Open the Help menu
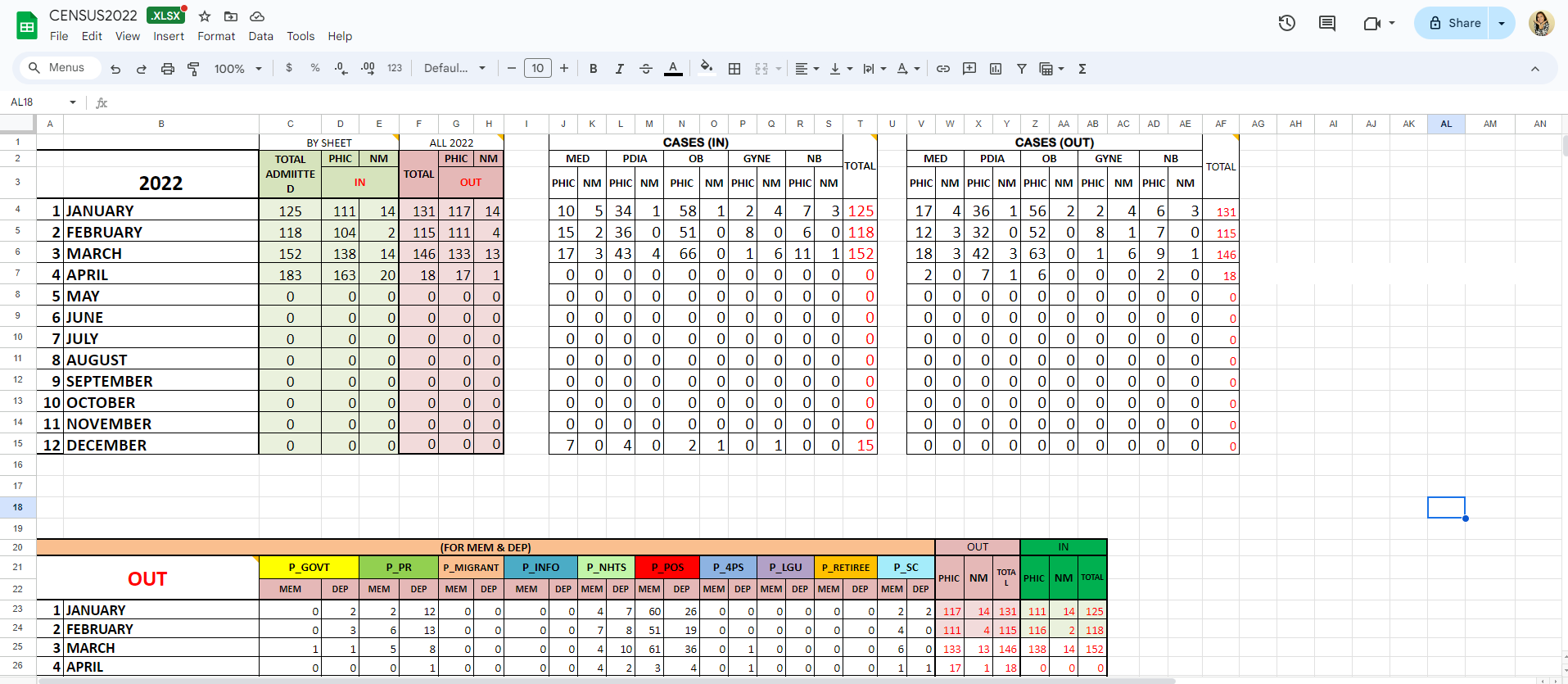This screenshot has height=684, width=1568. pyautogui.click(x=340, y=36)
